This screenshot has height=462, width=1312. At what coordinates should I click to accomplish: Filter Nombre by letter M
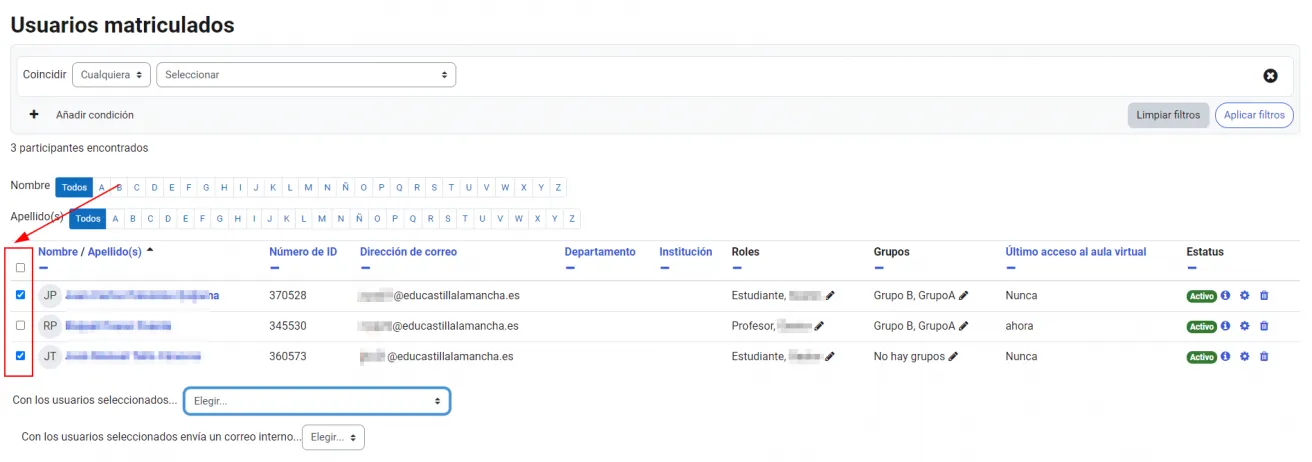(x=309, y=188)
